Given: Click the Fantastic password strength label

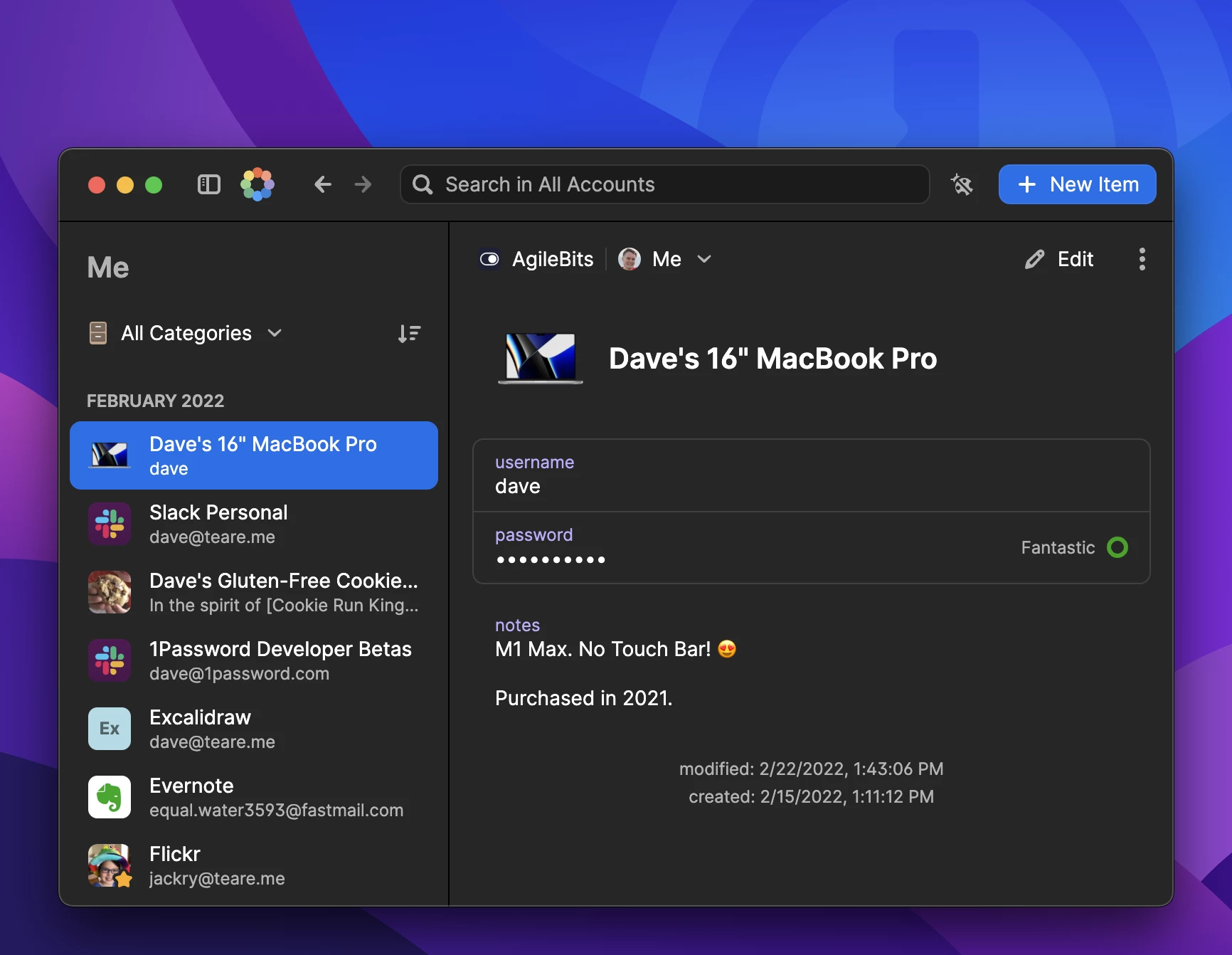Looking at the screenshot, I should 1058,547.
